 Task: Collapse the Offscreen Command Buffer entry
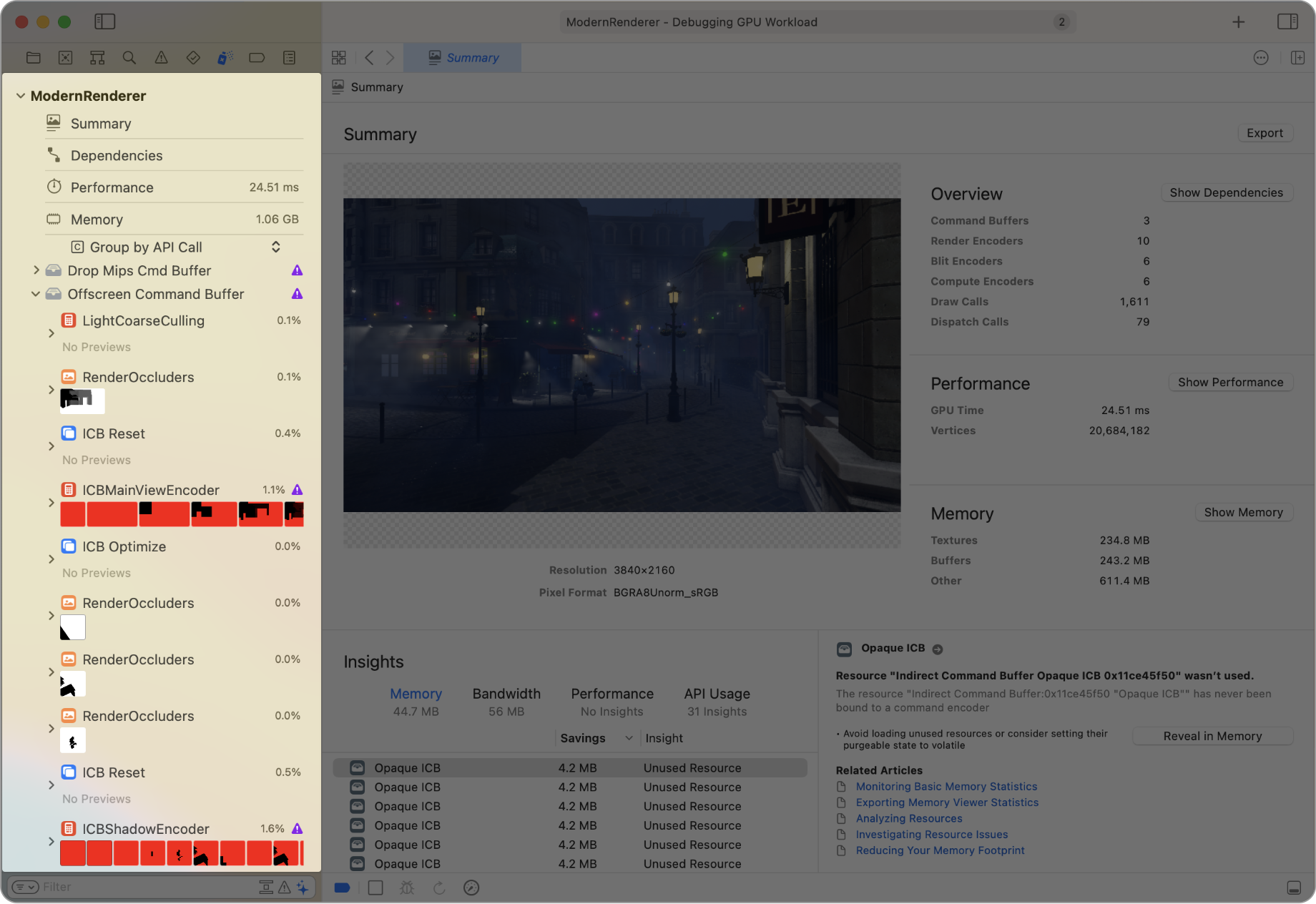point(35,294)
